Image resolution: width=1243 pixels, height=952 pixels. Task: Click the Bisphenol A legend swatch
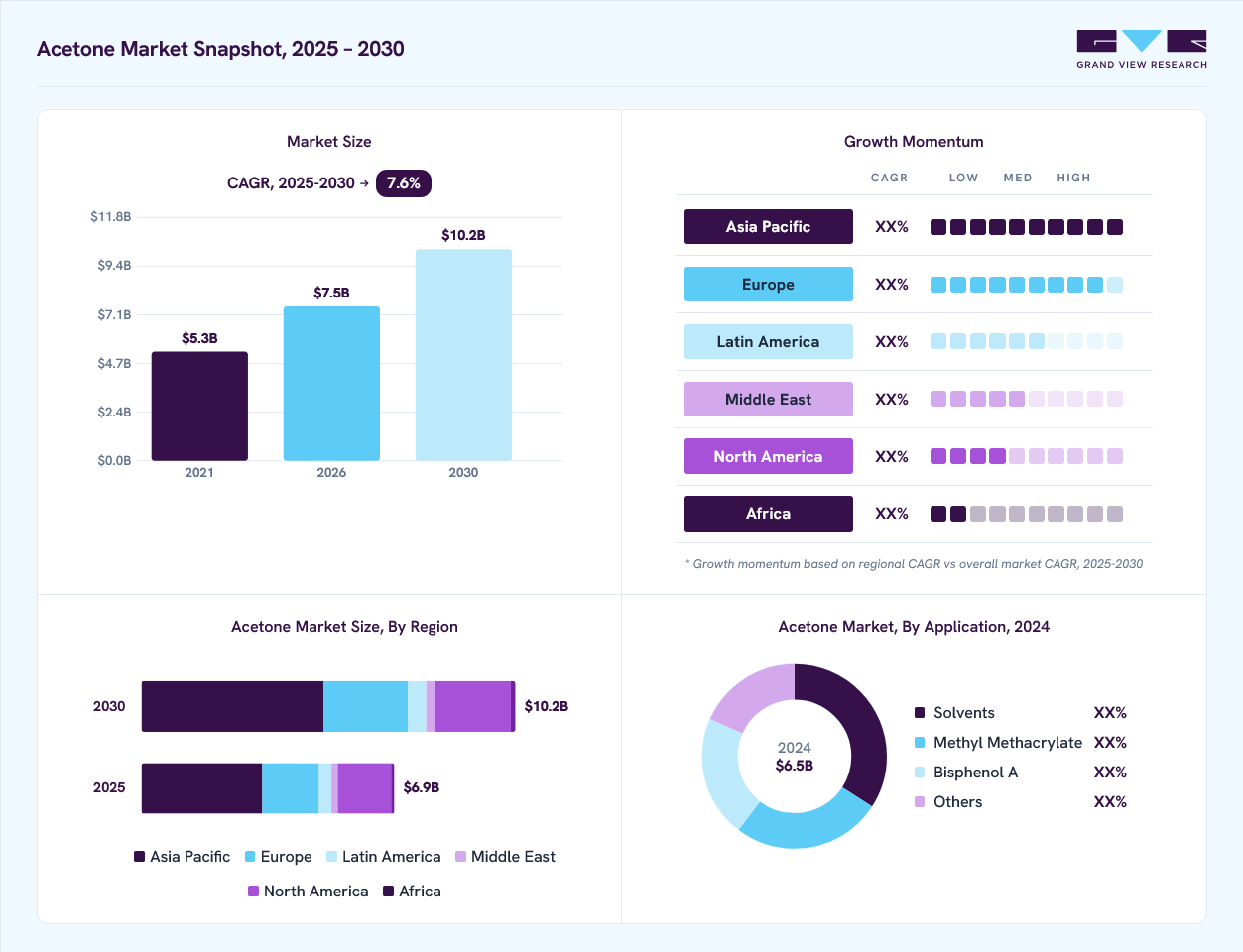[x=920, y=773]
